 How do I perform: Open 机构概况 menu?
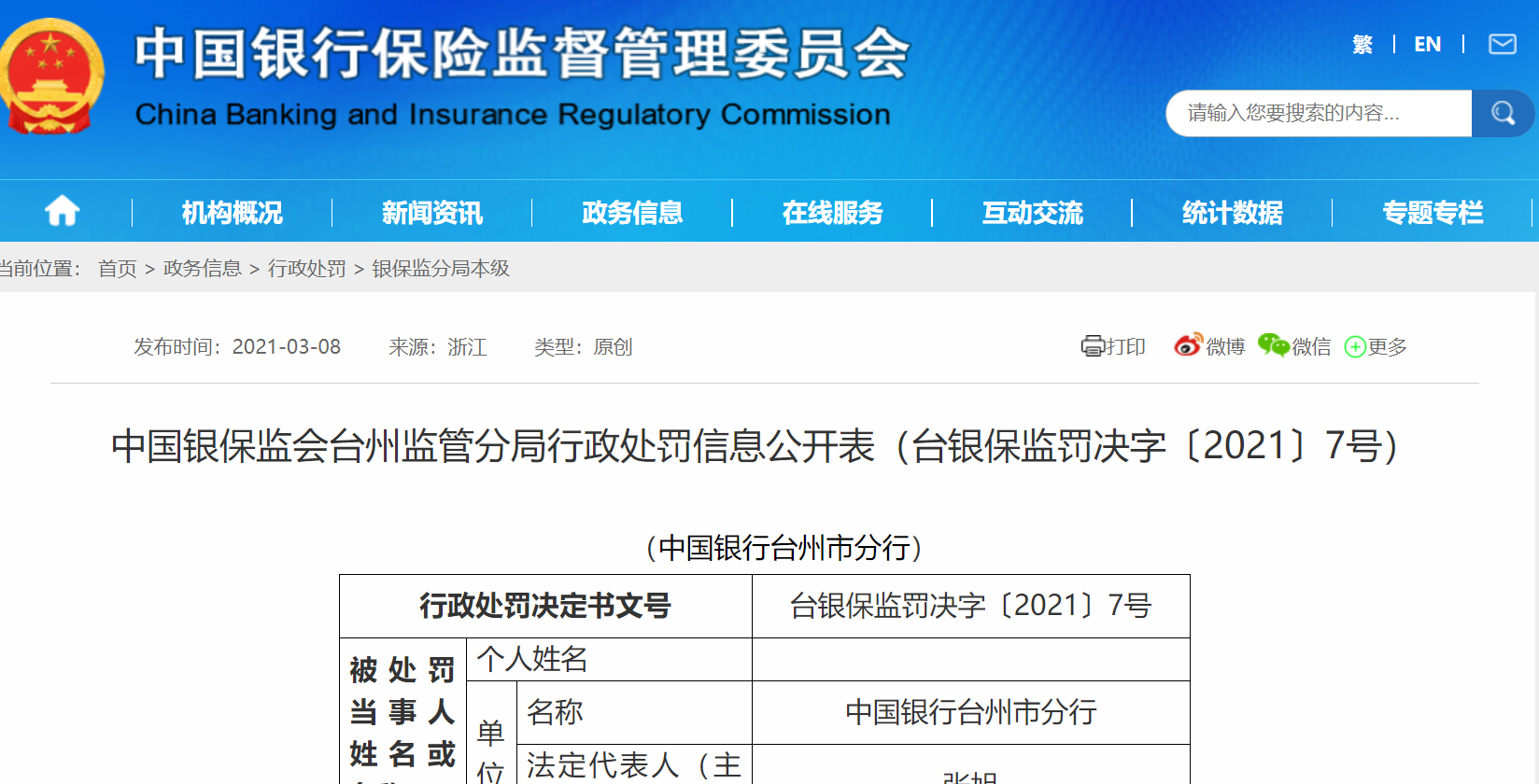[x=232, y=213]
